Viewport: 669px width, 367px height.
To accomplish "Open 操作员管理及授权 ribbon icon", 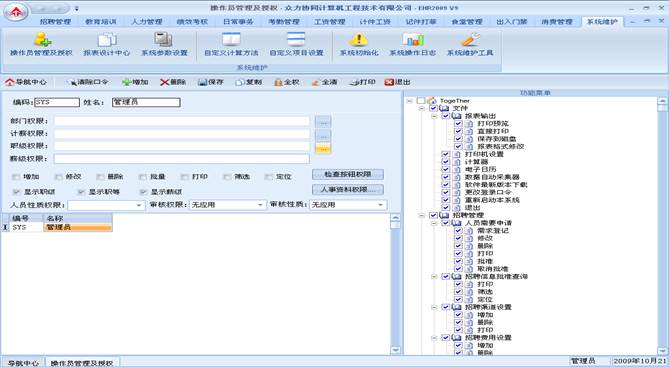I will [x=41, y=44].
